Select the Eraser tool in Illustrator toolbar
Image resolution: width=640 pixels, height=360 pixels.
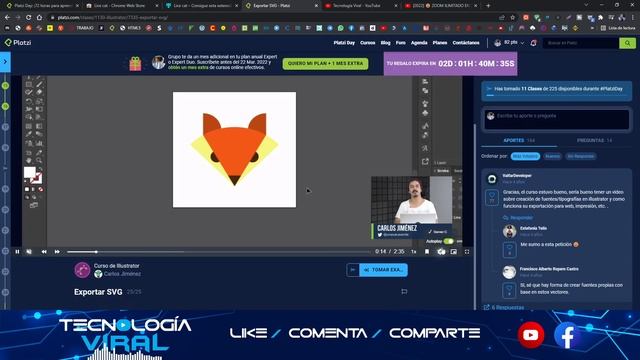pos(39,92)
